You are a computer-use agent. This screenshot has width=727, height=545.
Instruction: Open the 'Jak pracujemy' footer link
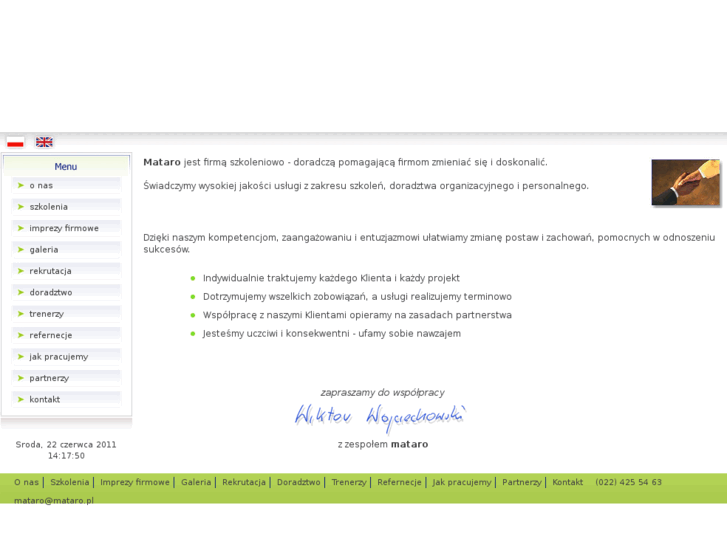(x=462, y=482)
